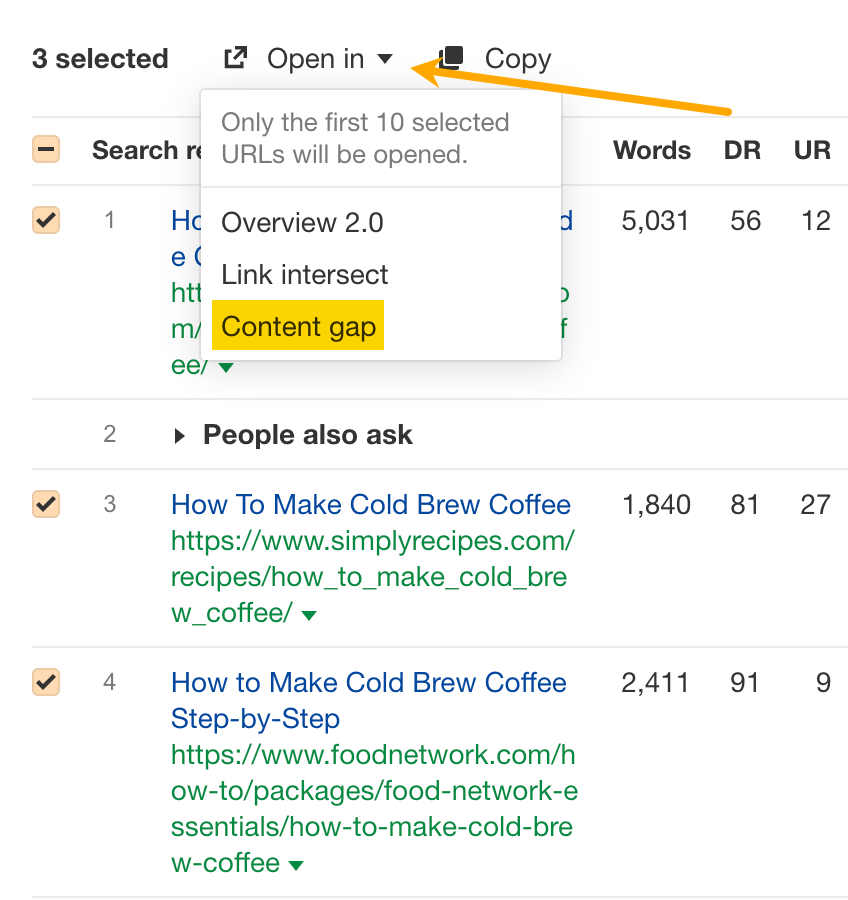Click the disclosure triangle before People also ask
The image size is (848, 900).
[180, 435]
